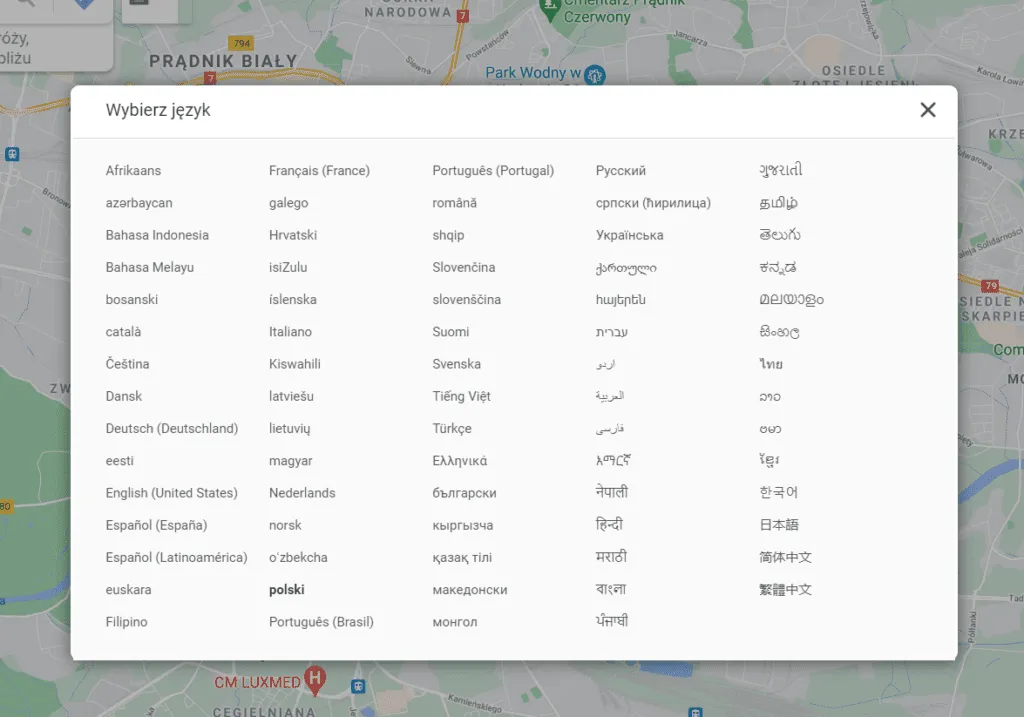Click the 79 road shield on the right
The height and width of the screenshot is (717, 1024).
click(990, 286)
